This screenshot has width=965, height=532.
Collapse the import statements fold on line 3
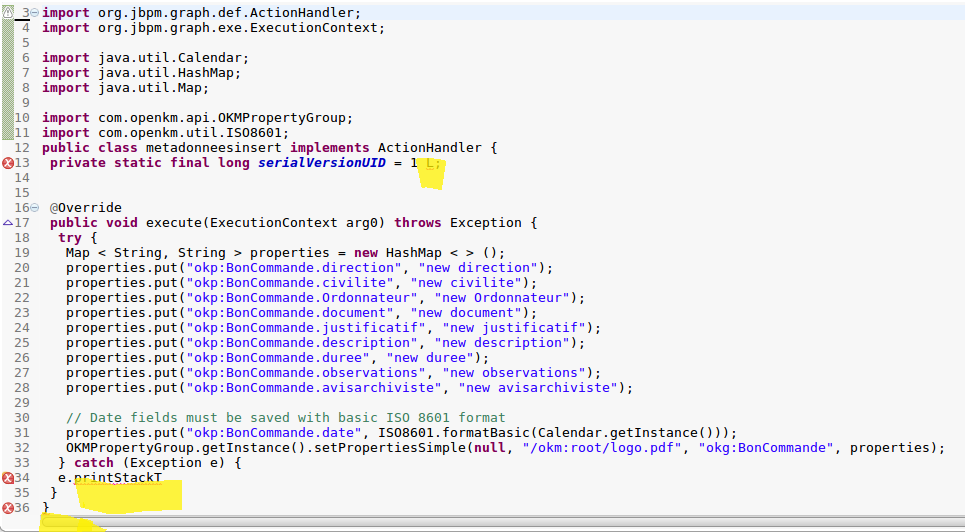pyautogui.click(x=35, y=12)
